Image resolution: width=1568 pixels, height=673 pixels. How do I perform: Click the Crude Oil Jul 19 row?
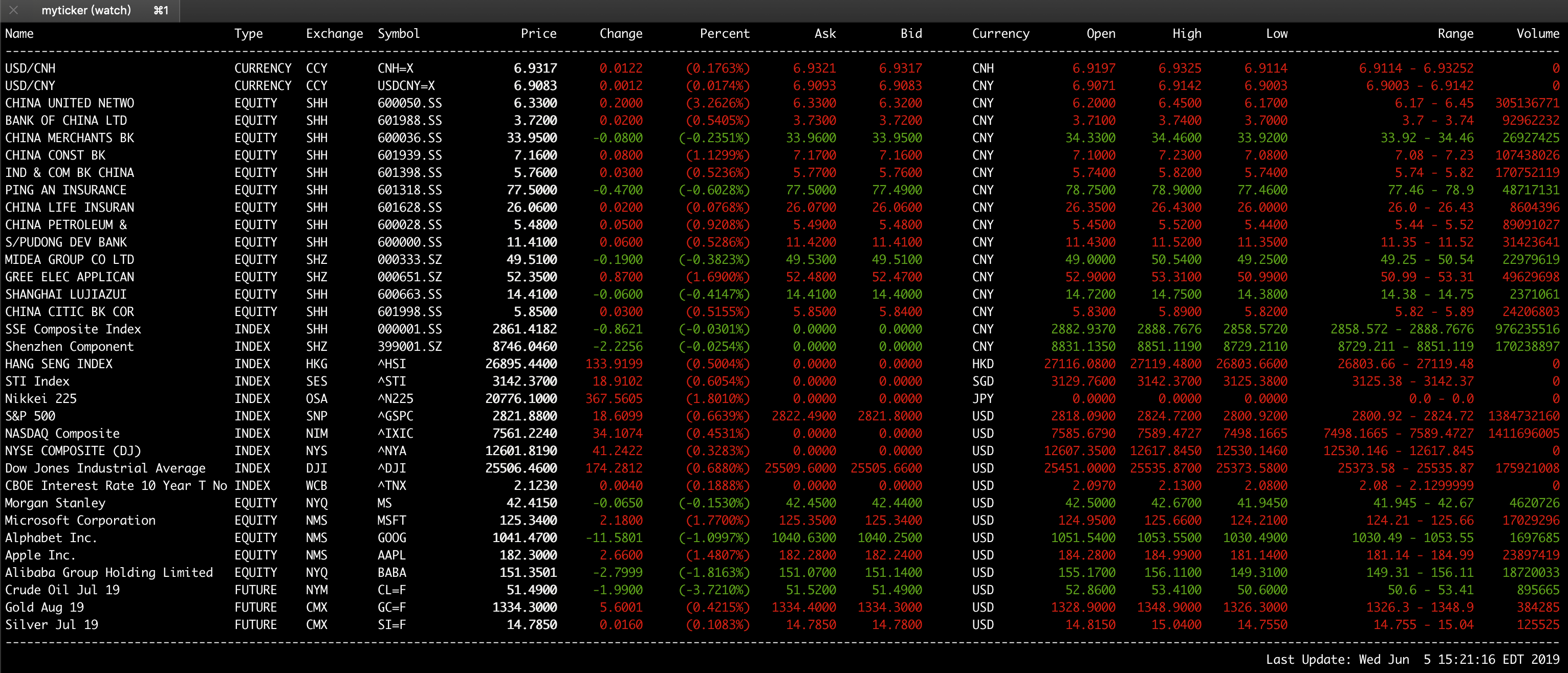click(62, 590)
